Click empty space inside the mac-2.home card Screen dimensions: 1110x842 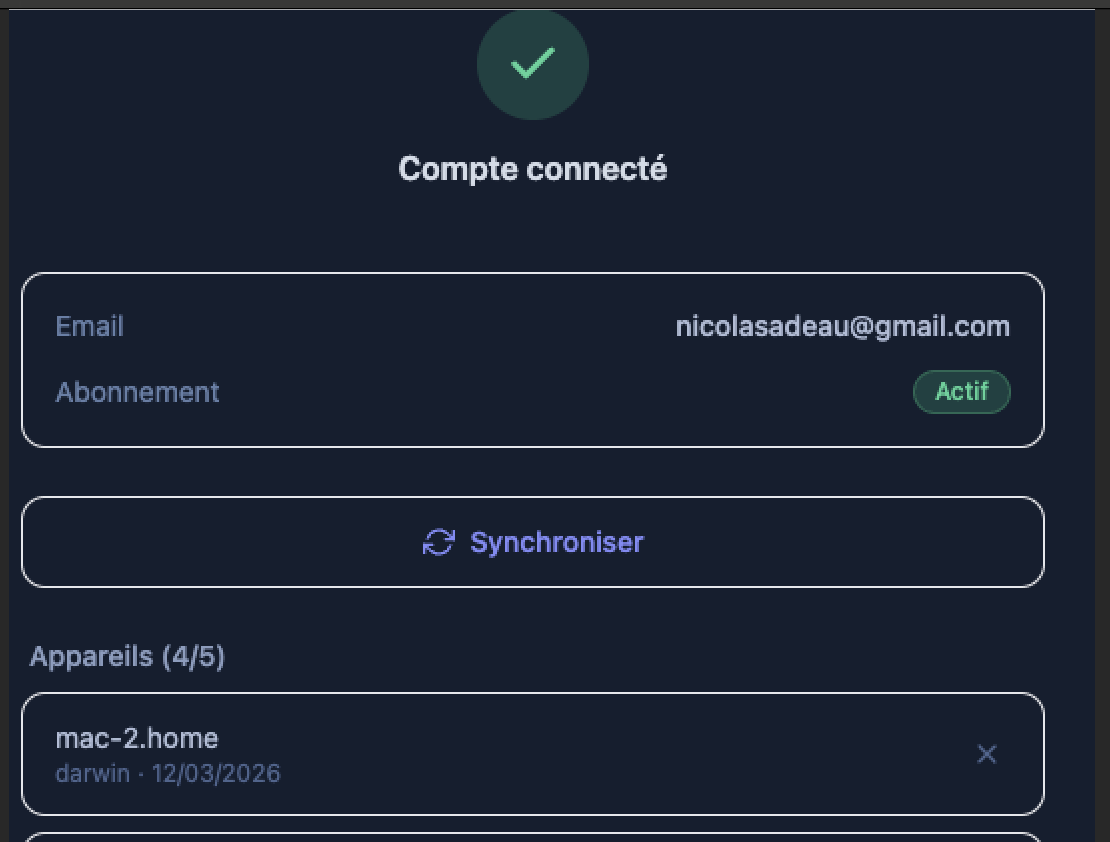[600, 754]
